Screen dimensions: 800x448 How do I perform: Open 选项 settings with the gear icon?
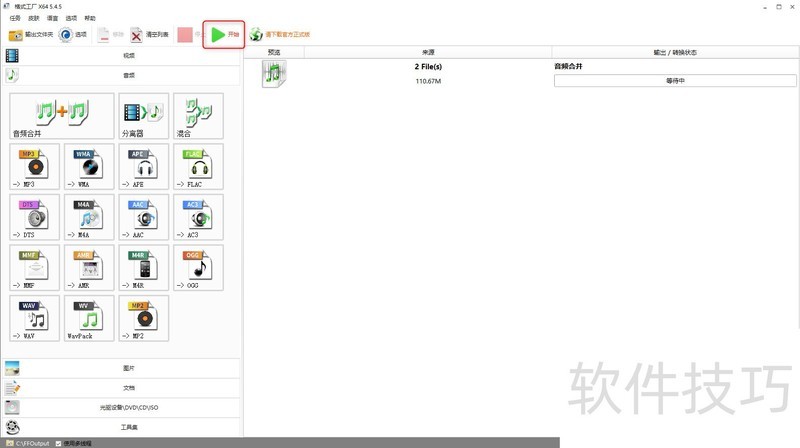click(x=73, y=35)
